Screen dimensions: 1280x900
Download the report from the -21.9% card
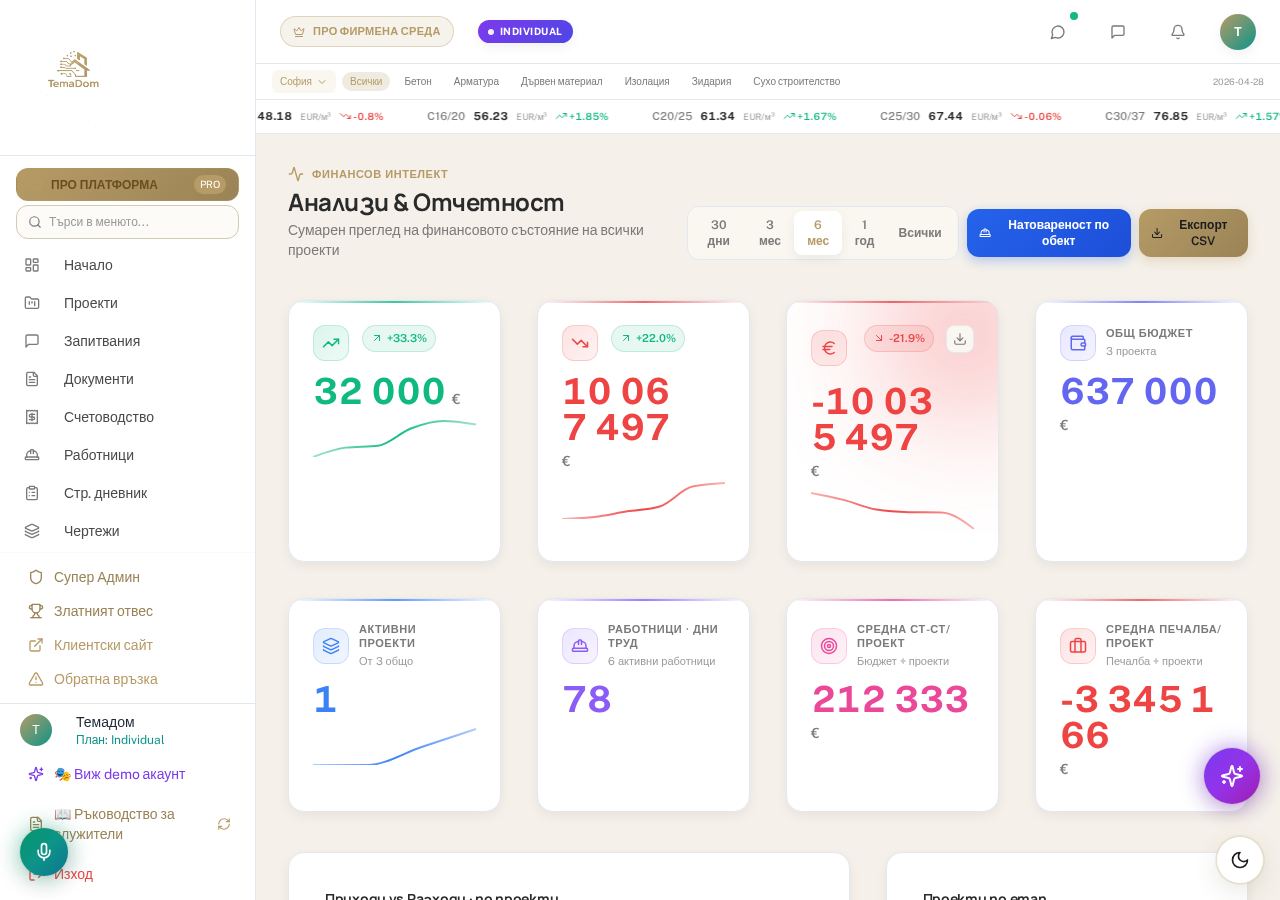960,339
